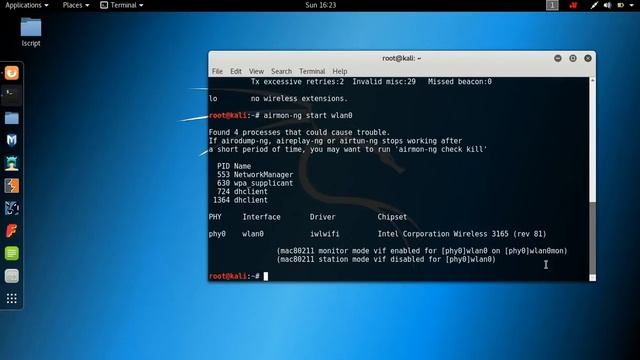Click 'phy0' value in the PHY column

[217, 234]
